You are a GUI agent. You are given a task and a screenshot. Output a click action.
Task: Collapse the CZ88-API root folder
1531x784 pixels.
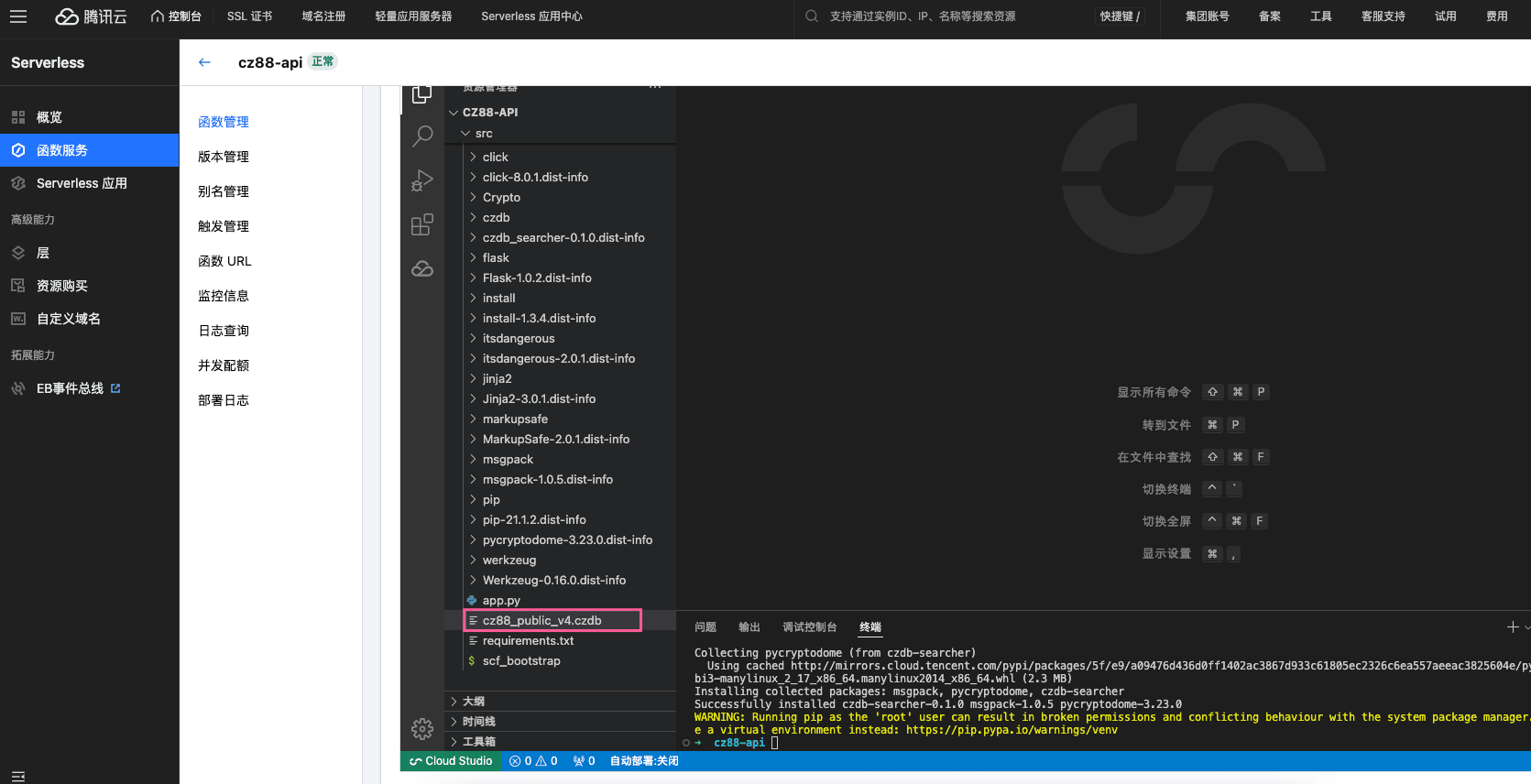(489, 113)
